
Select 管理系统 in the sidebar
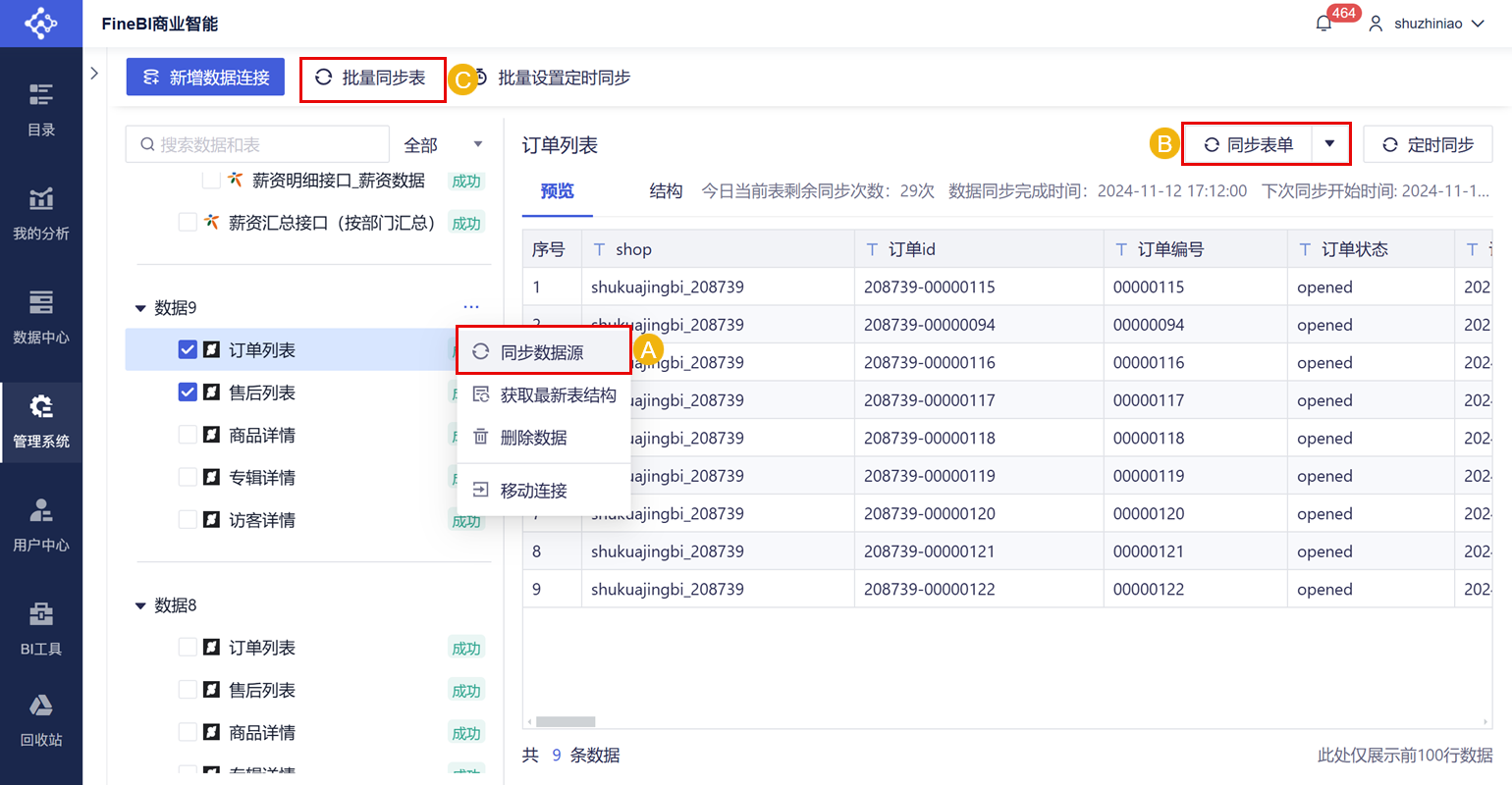click(41, 422)
